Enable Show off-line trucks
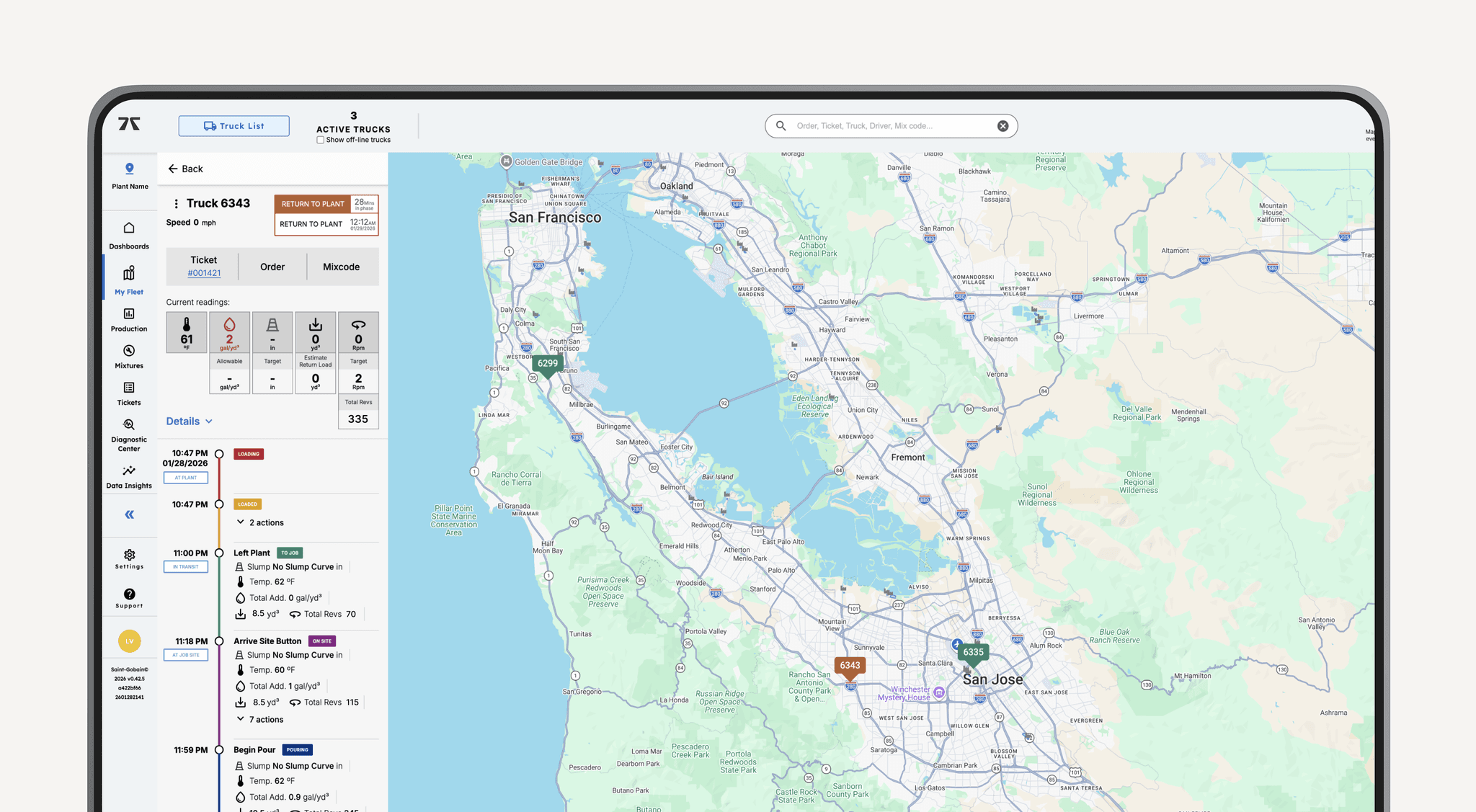The image size is (1476, 812). tap(320, 140)
